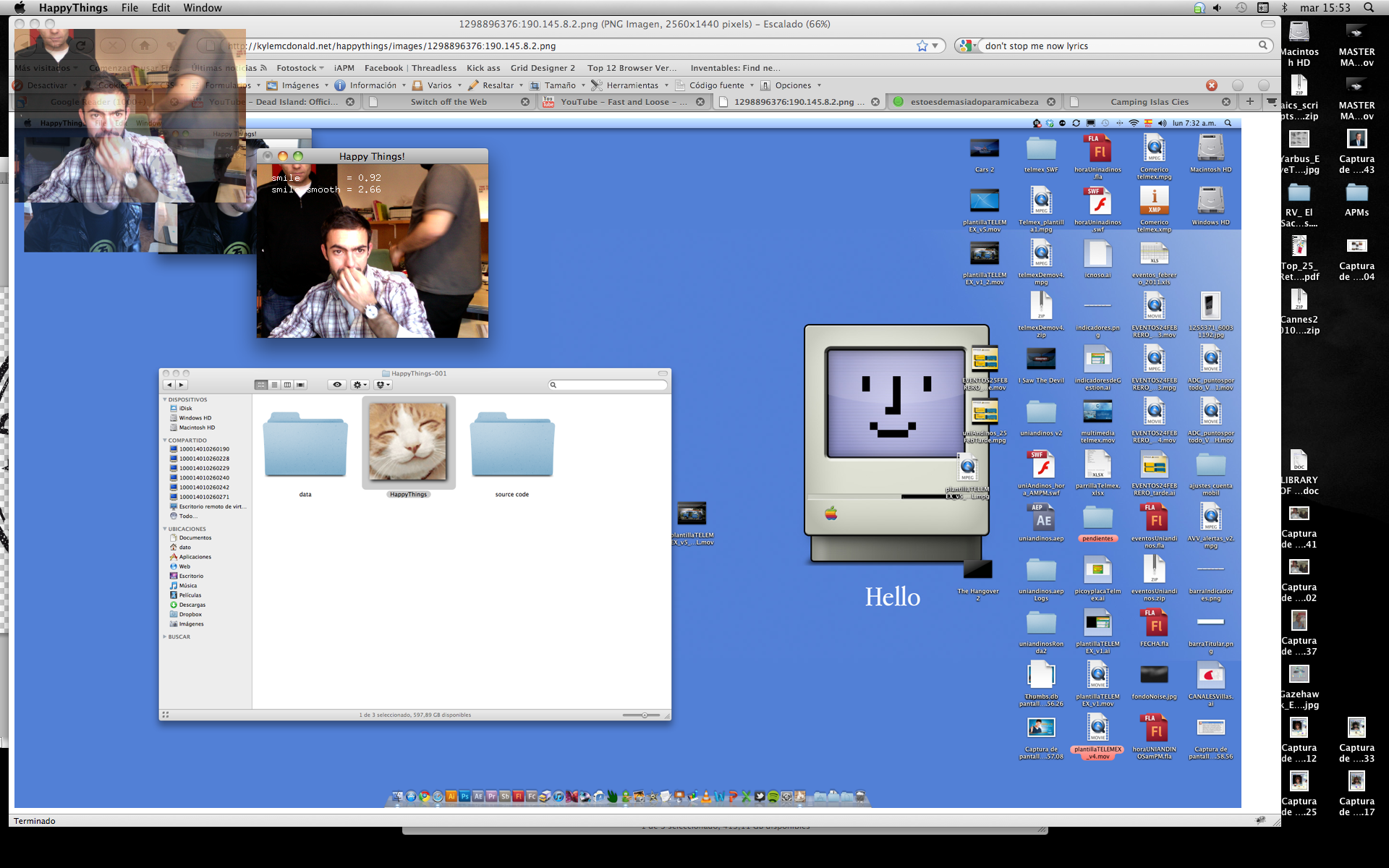Open a new tab with the plus button

pos(1250,102)
